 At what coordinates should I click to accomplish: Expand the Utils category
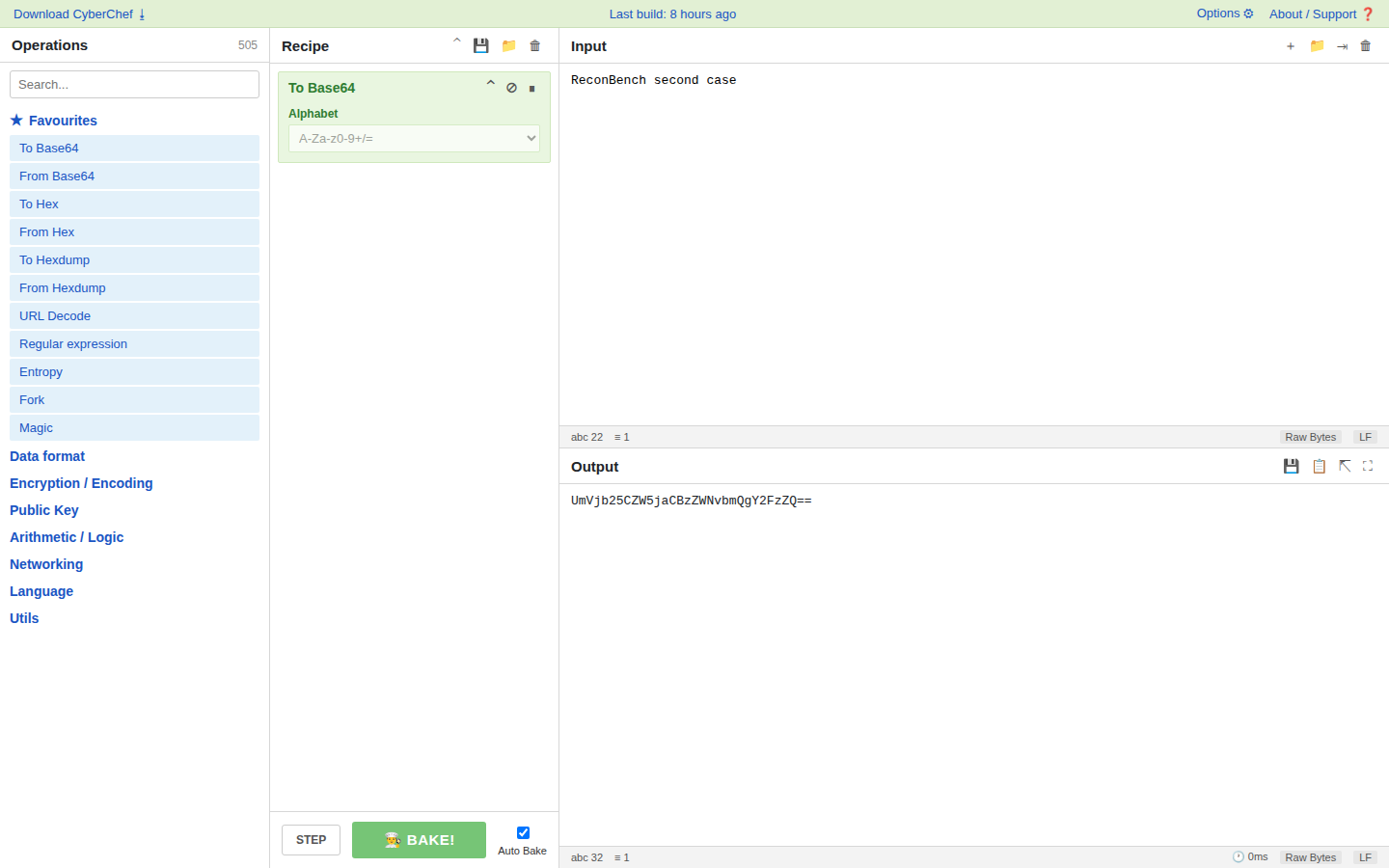[x=24, y=618]
